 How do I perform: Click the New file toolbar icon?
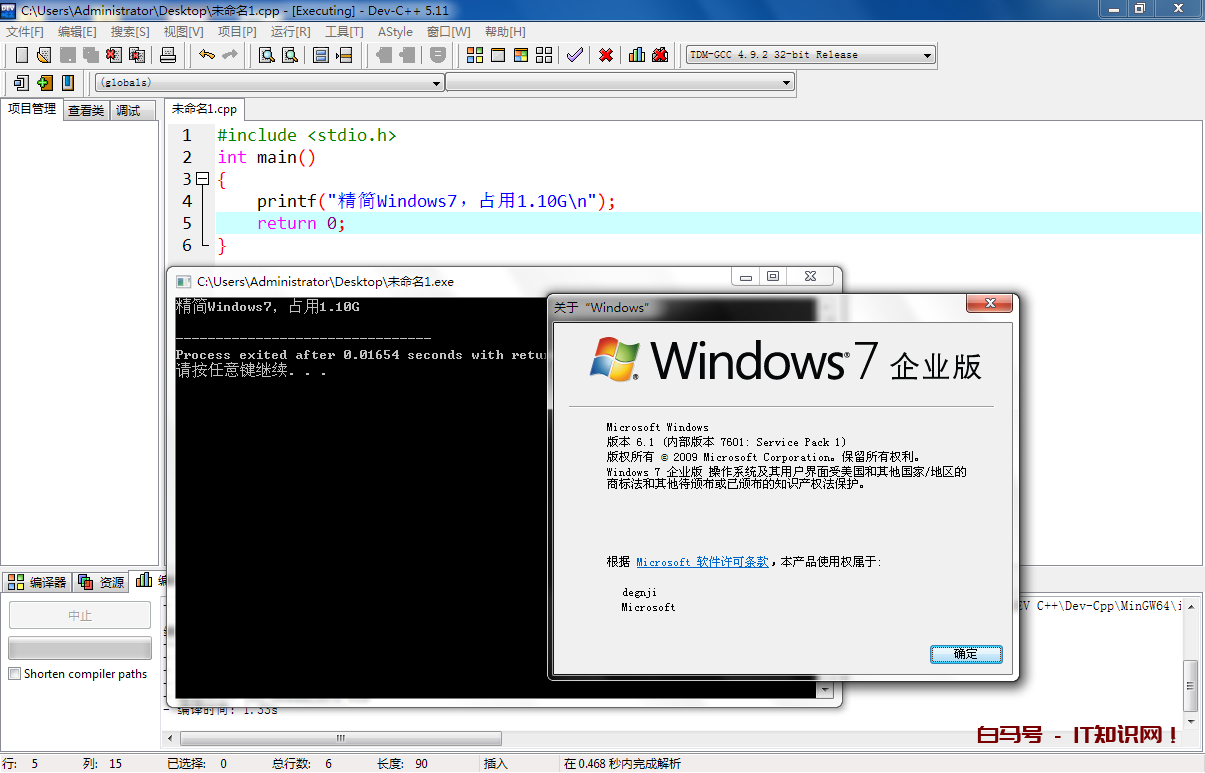[21, 55]
